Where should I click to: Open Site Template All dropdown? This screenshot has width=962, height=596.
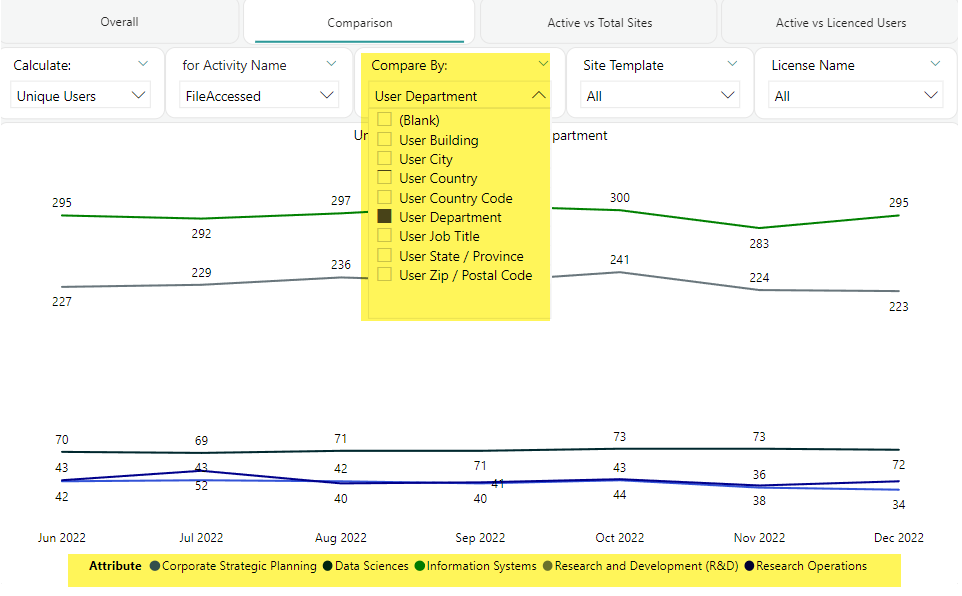click(x=660, y=96)
